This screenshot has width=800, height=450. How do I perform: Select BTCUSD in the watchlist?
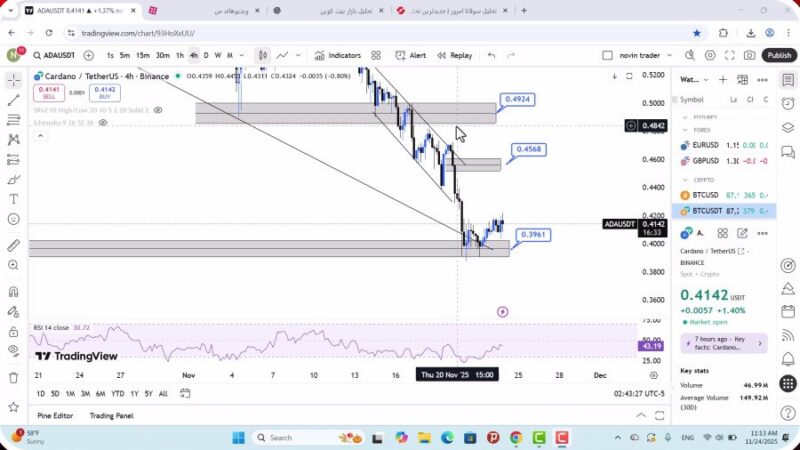point(706,195)
